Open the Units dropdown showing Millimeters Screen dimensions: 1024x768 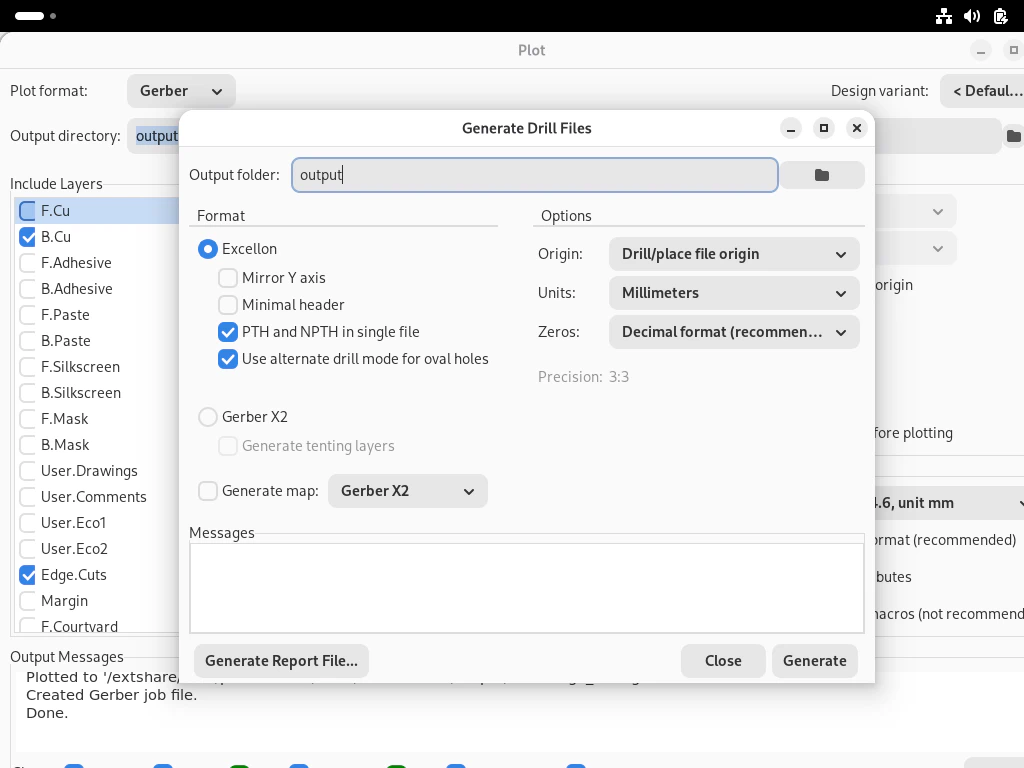[x=734, y=293]
